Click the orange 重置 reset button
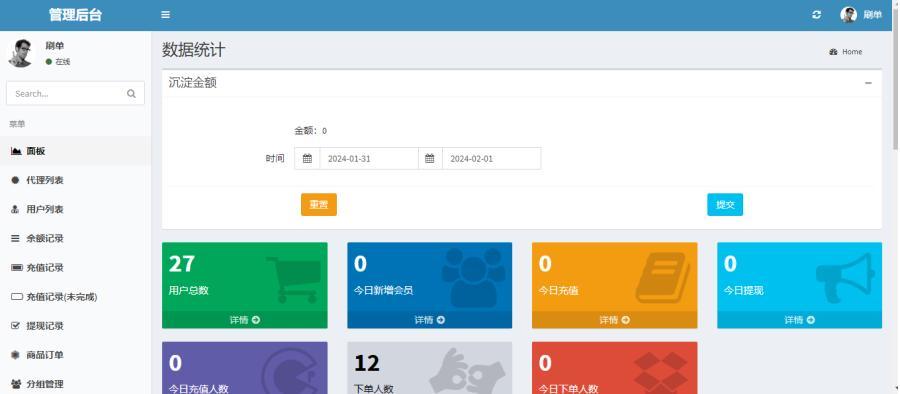This screenshot has height=394, width=900. tap(319, 204)
